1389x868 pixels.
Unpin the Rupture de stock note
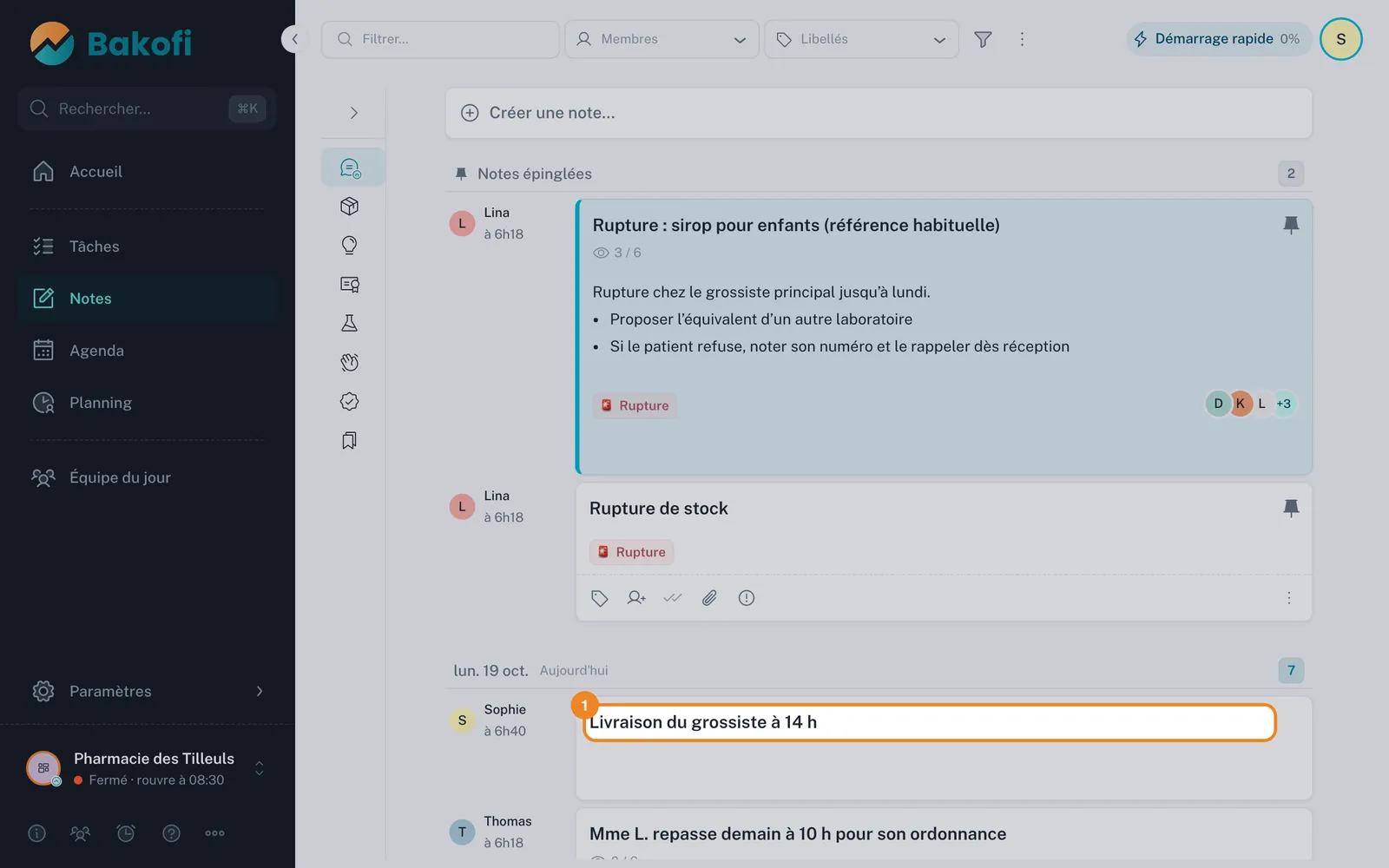point(1291,508)
